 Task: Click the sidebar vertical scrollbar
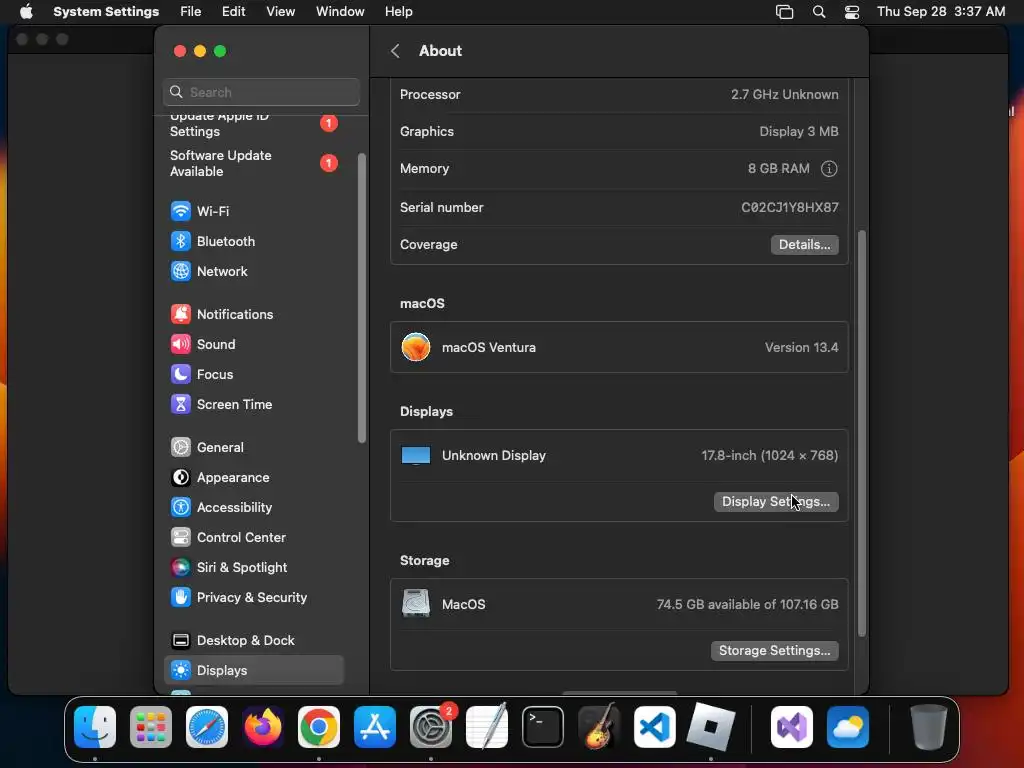click(362, 298)
